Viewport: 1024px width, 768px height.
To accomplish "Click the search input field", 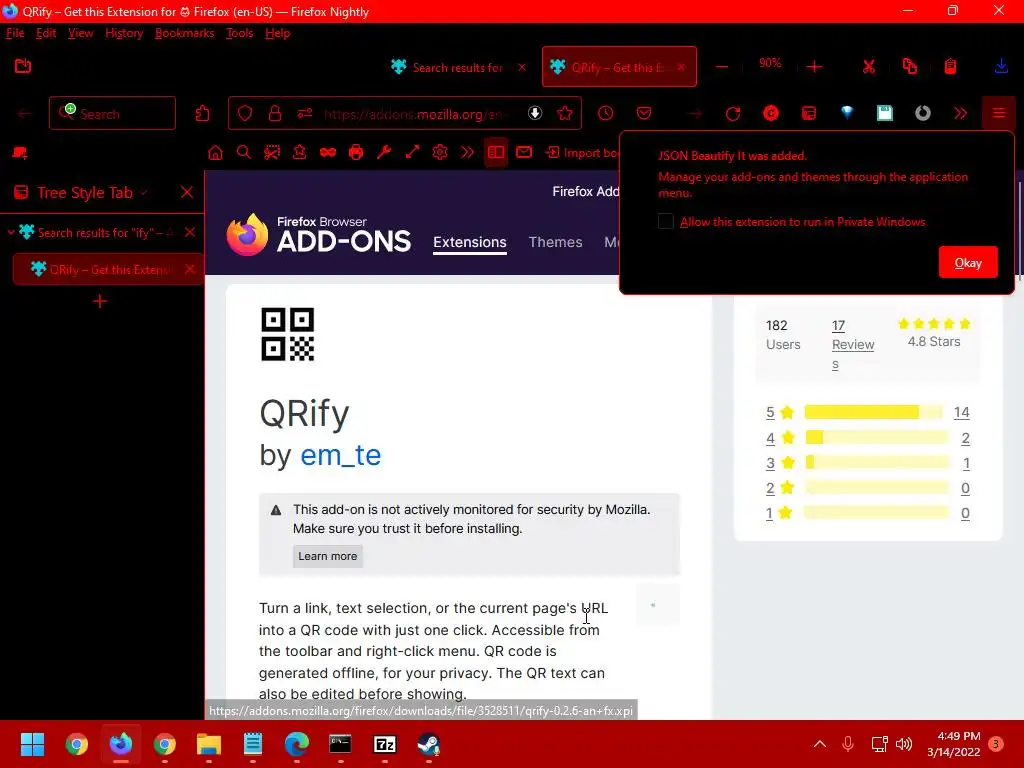I will [x=112, y=114].
